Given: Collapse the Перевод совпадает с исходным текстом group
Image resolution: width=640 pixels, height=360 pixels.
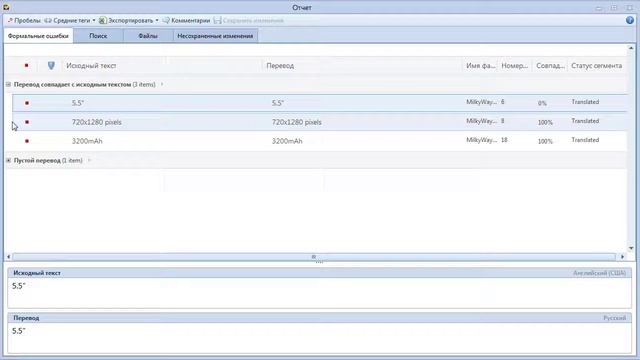Looking at the screenshot, I should click(8, 84).
